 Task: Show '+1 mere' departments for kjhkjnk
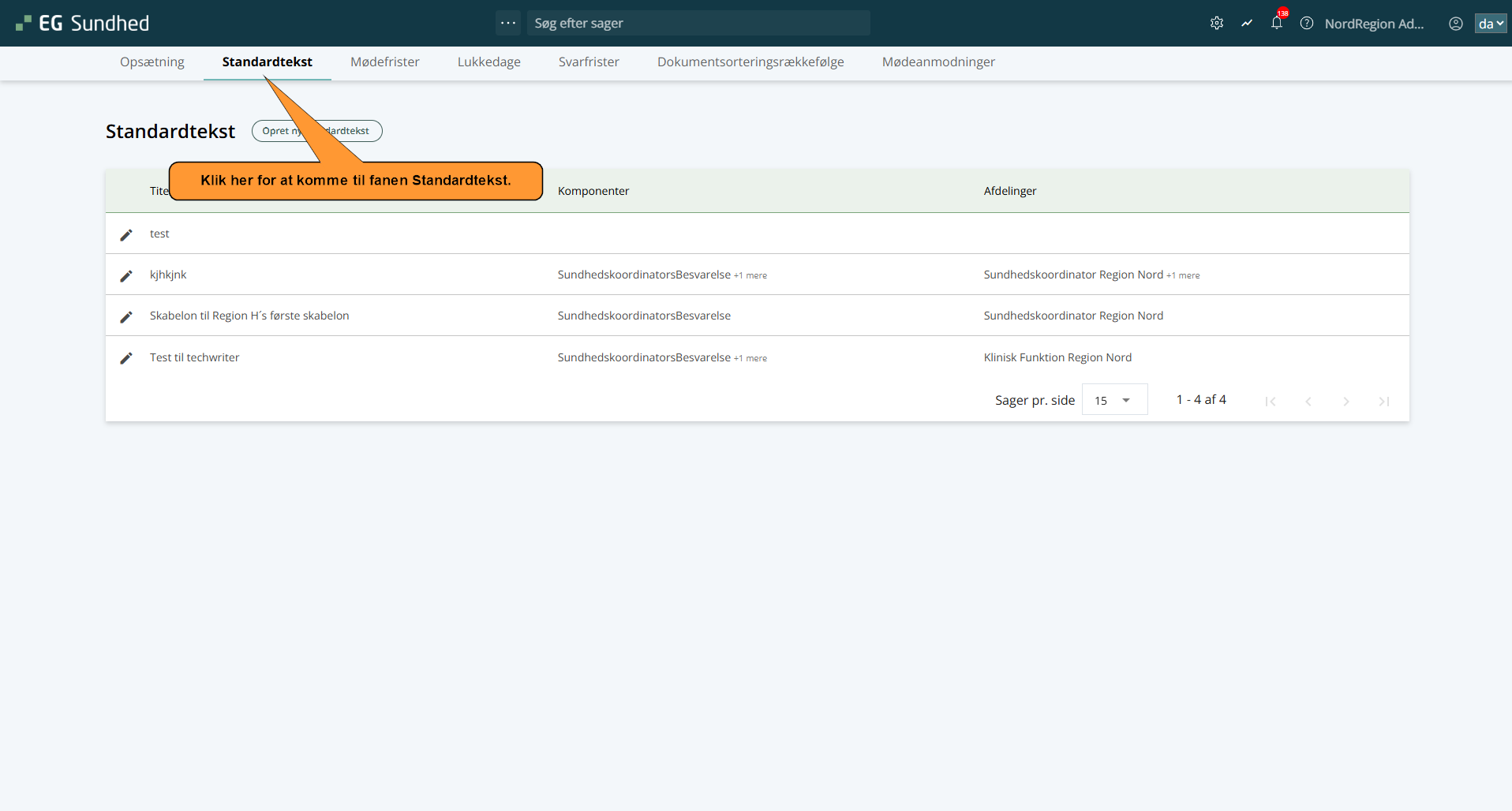1182,275
